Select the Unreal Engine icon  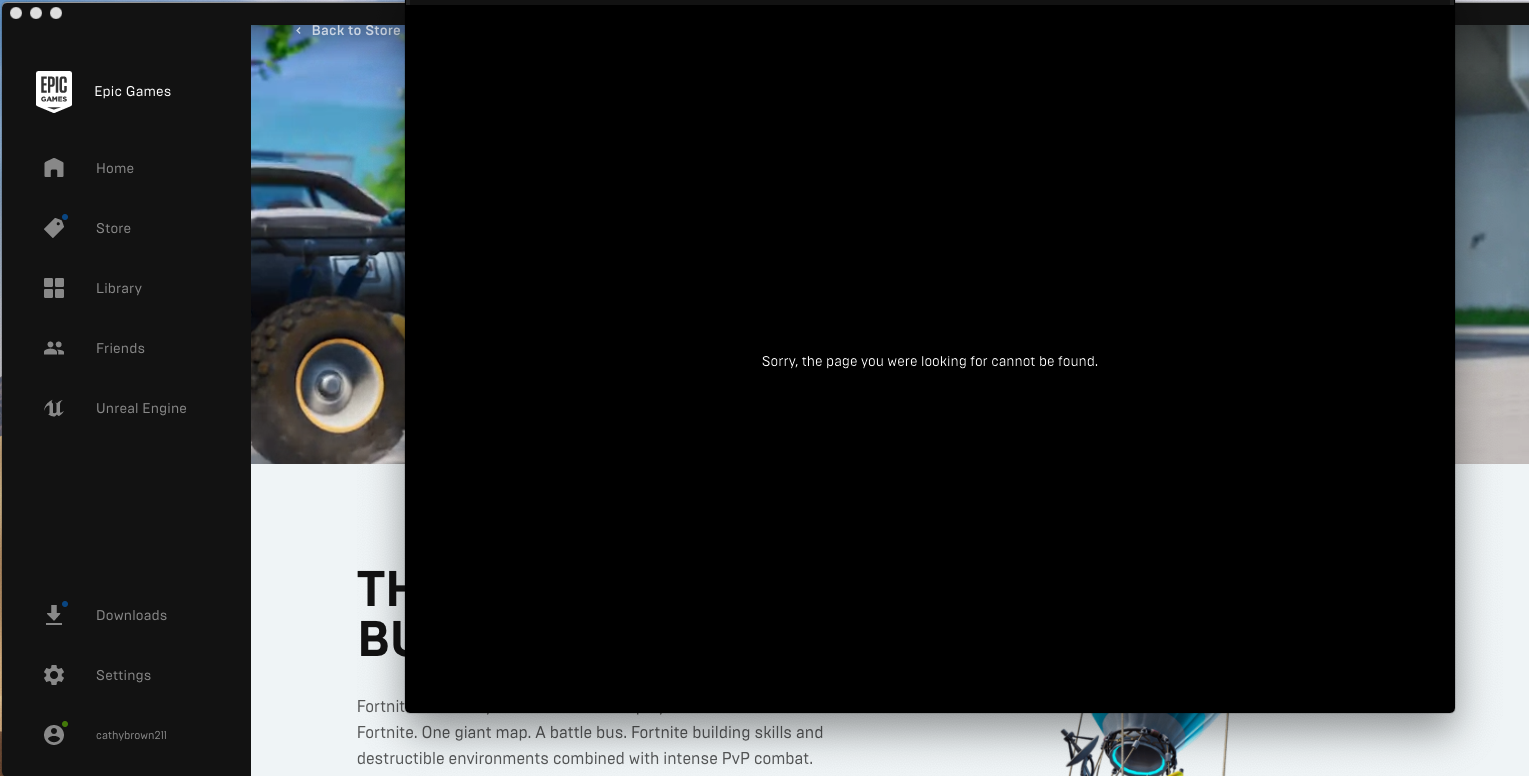[x=54, y=407]
